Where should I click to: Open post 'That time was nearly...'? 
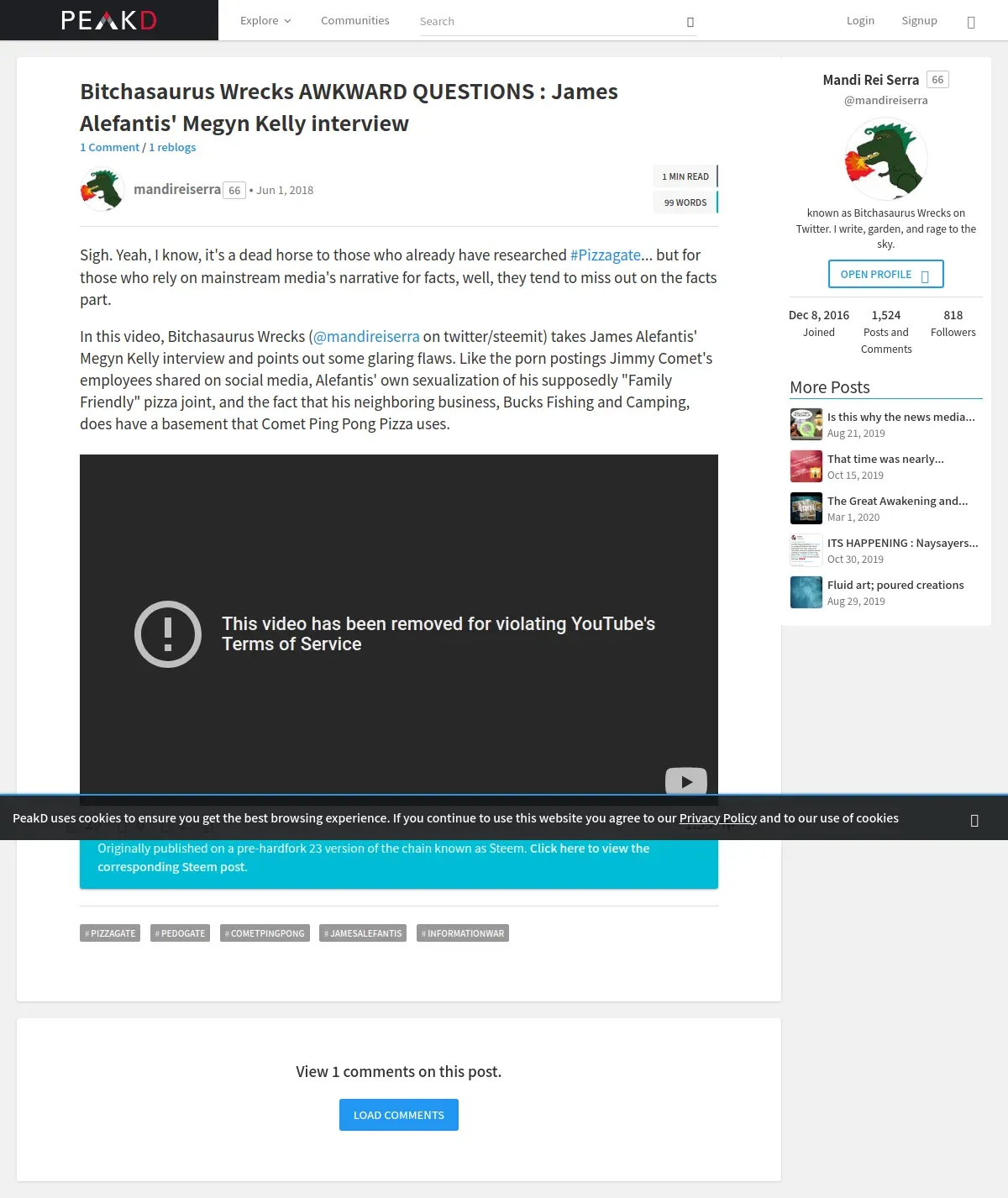[885, 459]
